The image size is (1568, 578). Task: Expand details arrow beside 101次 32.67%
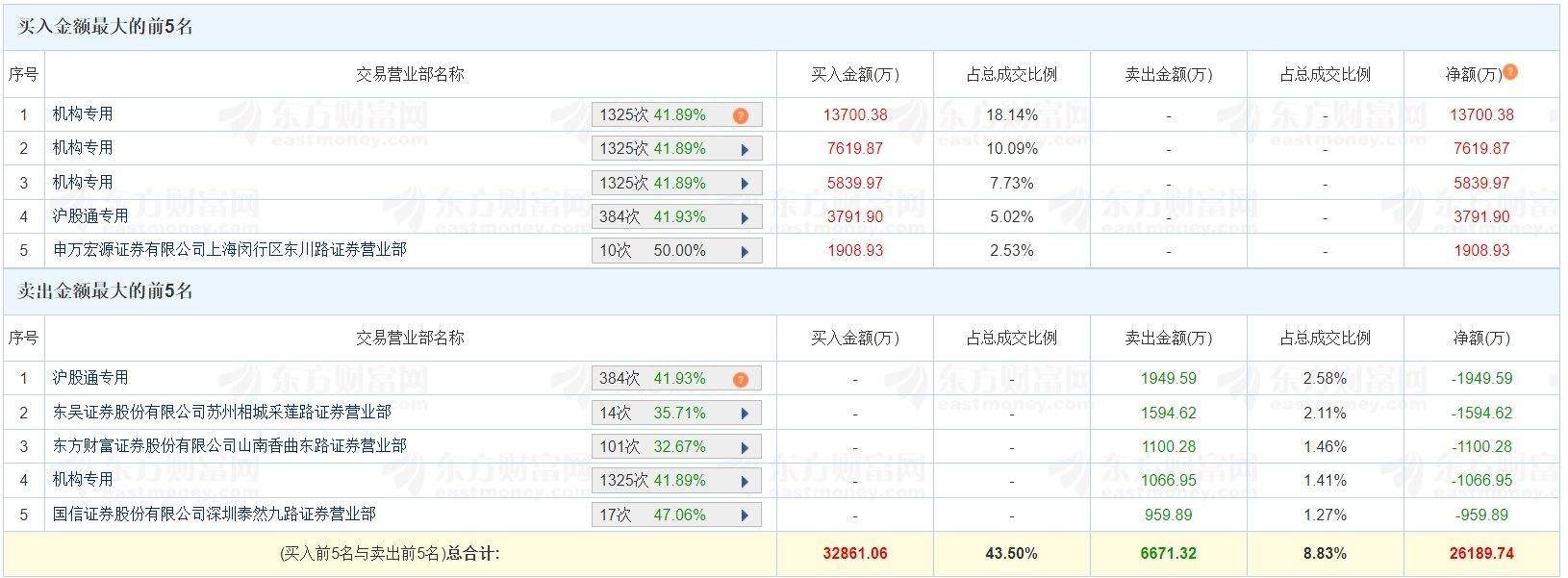pyautogui.click(x=745, y=447)
